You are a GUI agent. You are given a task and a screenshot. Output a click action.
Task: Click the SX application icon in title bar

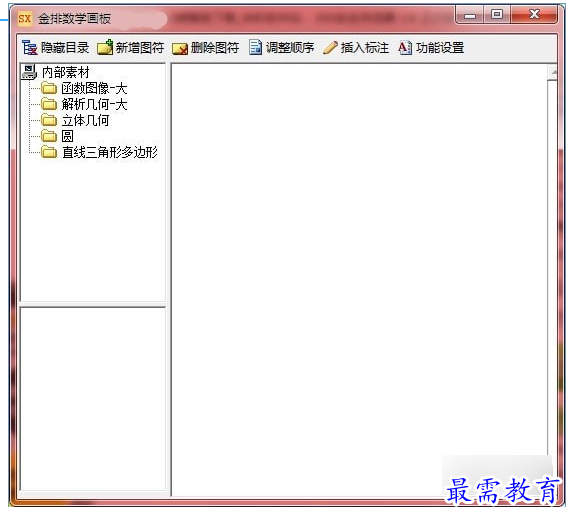[x=25, y=18]
